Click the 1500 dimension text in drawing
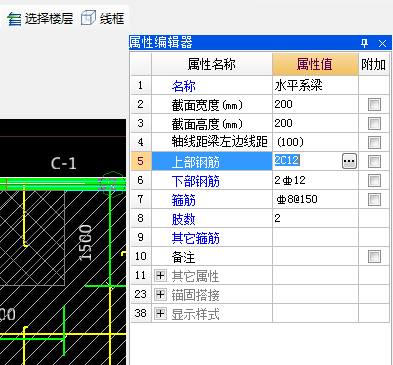The height and width of the screenshot is (365, 393). (86, 243)
